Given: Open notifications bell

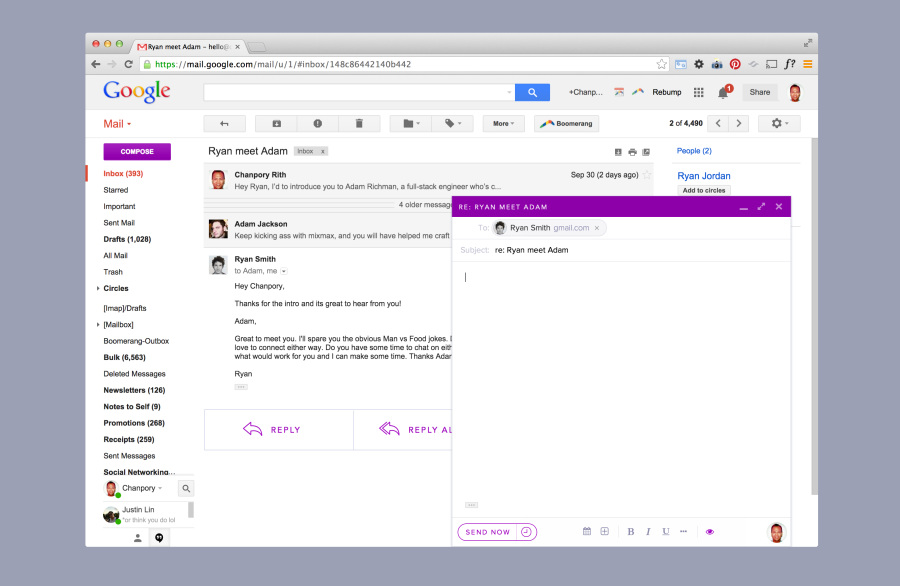Looking at the screenshot, I should (723, 92).
